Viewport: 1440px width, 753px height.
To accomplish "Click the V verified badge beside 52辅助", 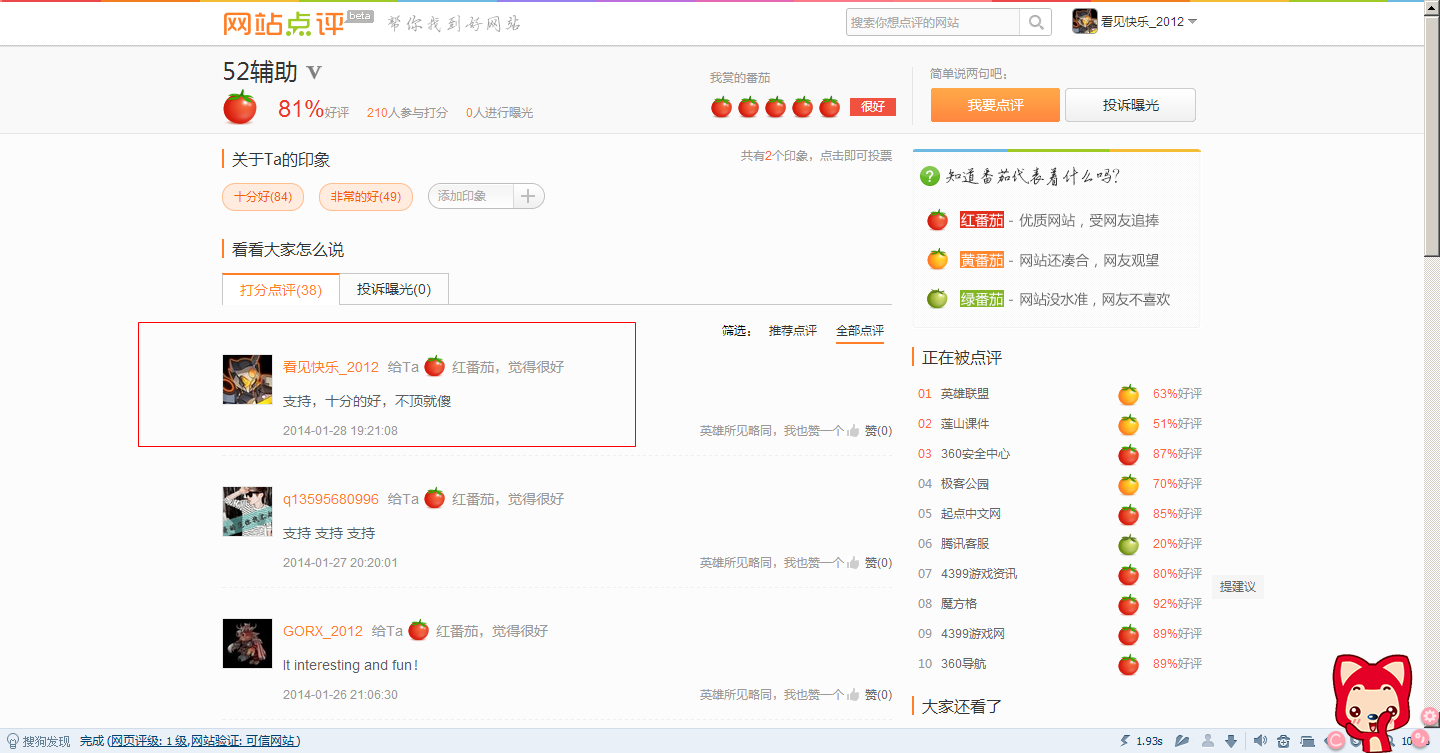I will pos(314,72).
